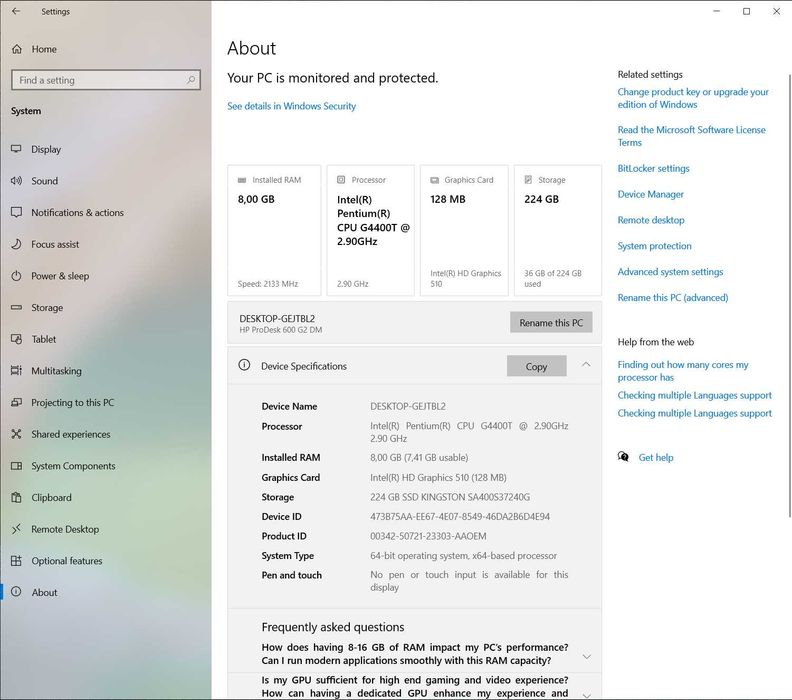Copy the device specifications
This screenshot has width=792, height=700.
[536, 366]
